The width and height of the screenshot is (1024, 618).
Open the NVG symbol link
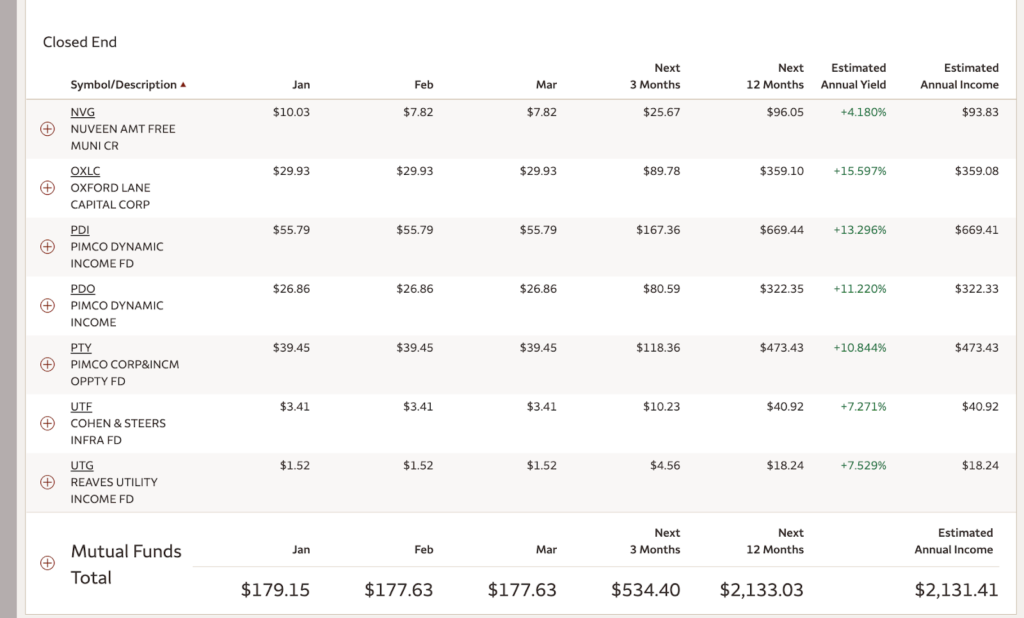(x=82, y=112)
